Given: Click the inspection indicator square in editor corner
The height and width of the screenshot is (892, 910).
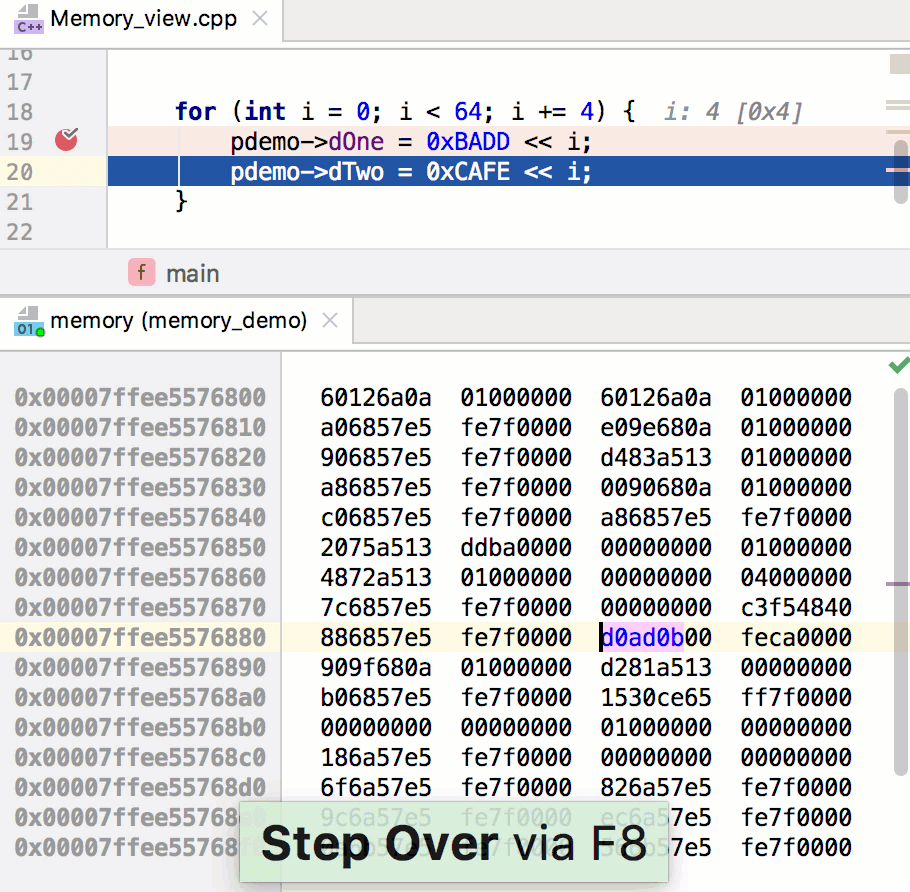Looking at the screenshot, I should pos(898,65).
